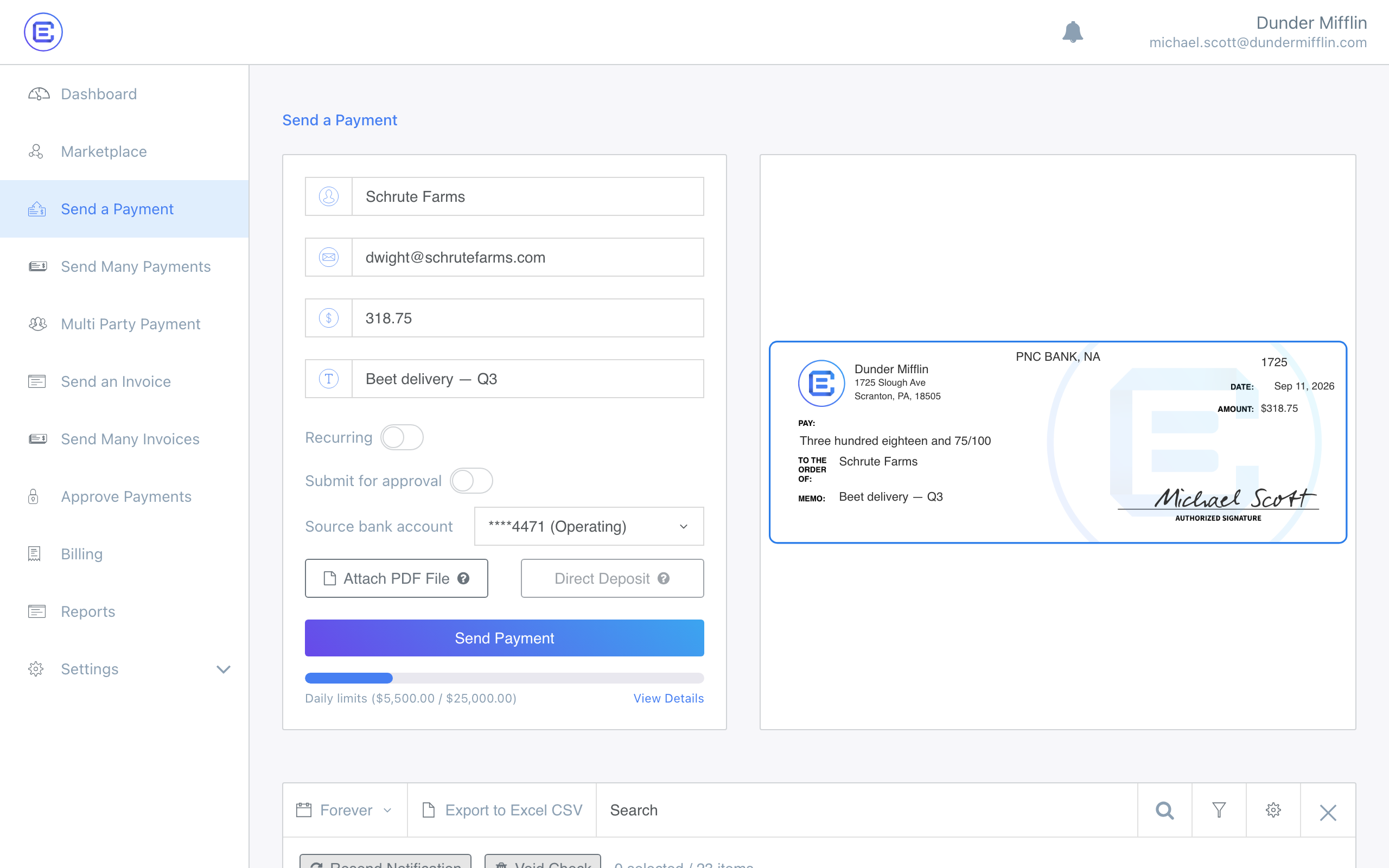Click the Search input field
This screenshot has height=868, width=1389.
(x=866, y=810)
